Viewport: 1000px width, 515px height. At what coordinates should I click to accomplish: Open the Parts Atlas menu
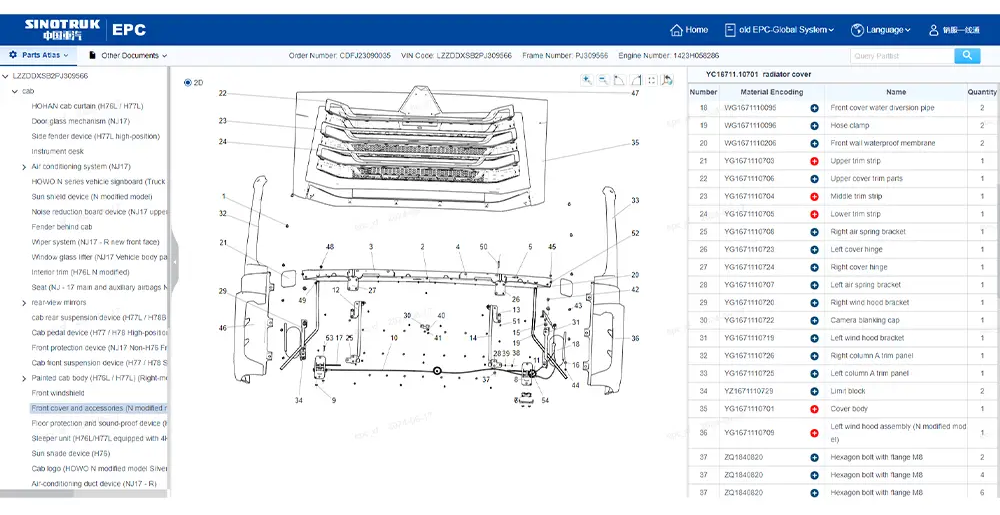point(40,56)
